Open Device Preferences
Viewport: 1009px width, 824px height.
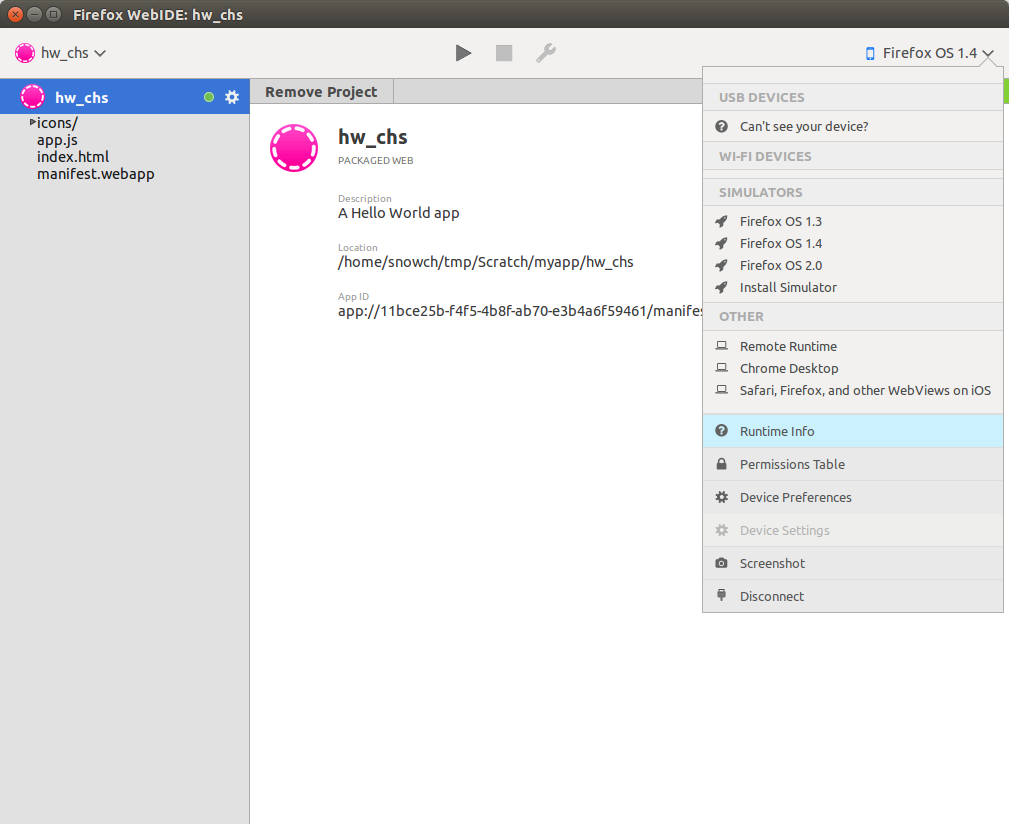(853, 497)
